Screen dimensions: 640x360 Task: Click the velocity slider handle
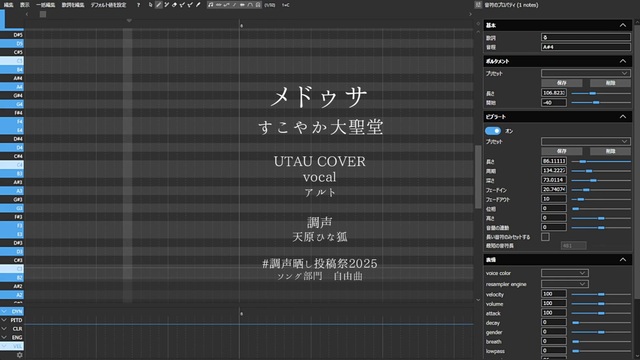coord(601,294)
